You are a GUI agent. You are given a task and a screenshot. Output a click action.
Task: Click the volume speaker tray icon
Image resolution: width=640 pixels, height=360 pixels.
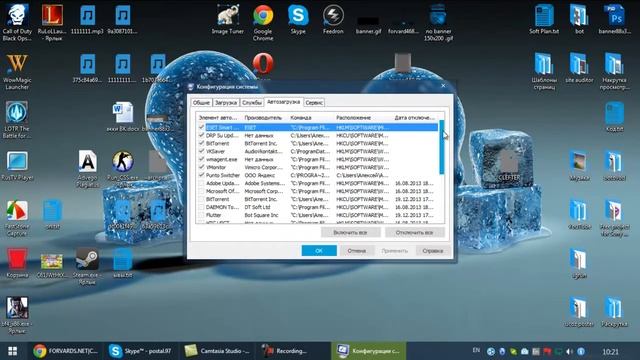click(x=569, y=351)
